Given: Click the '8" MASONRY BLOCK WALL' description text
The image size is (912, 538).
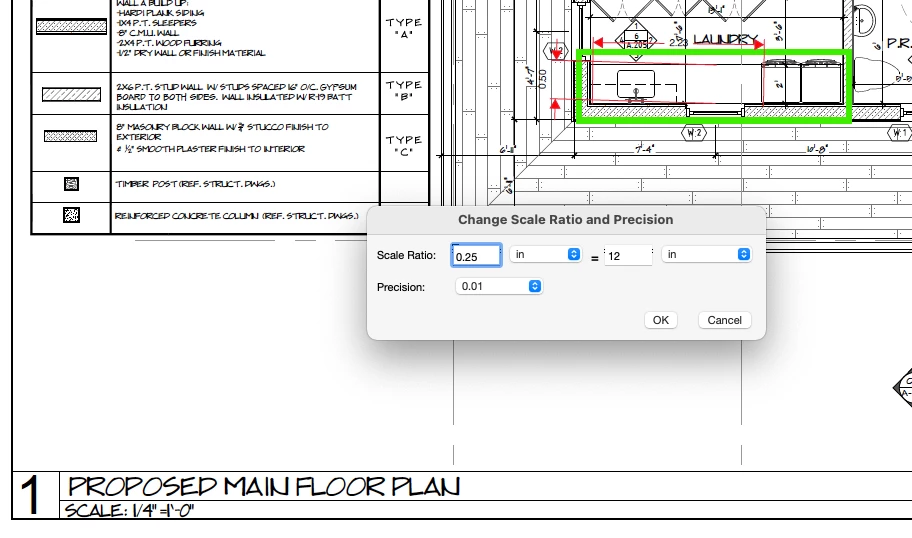Looking at the screenshot, I should tap(222, 138).
